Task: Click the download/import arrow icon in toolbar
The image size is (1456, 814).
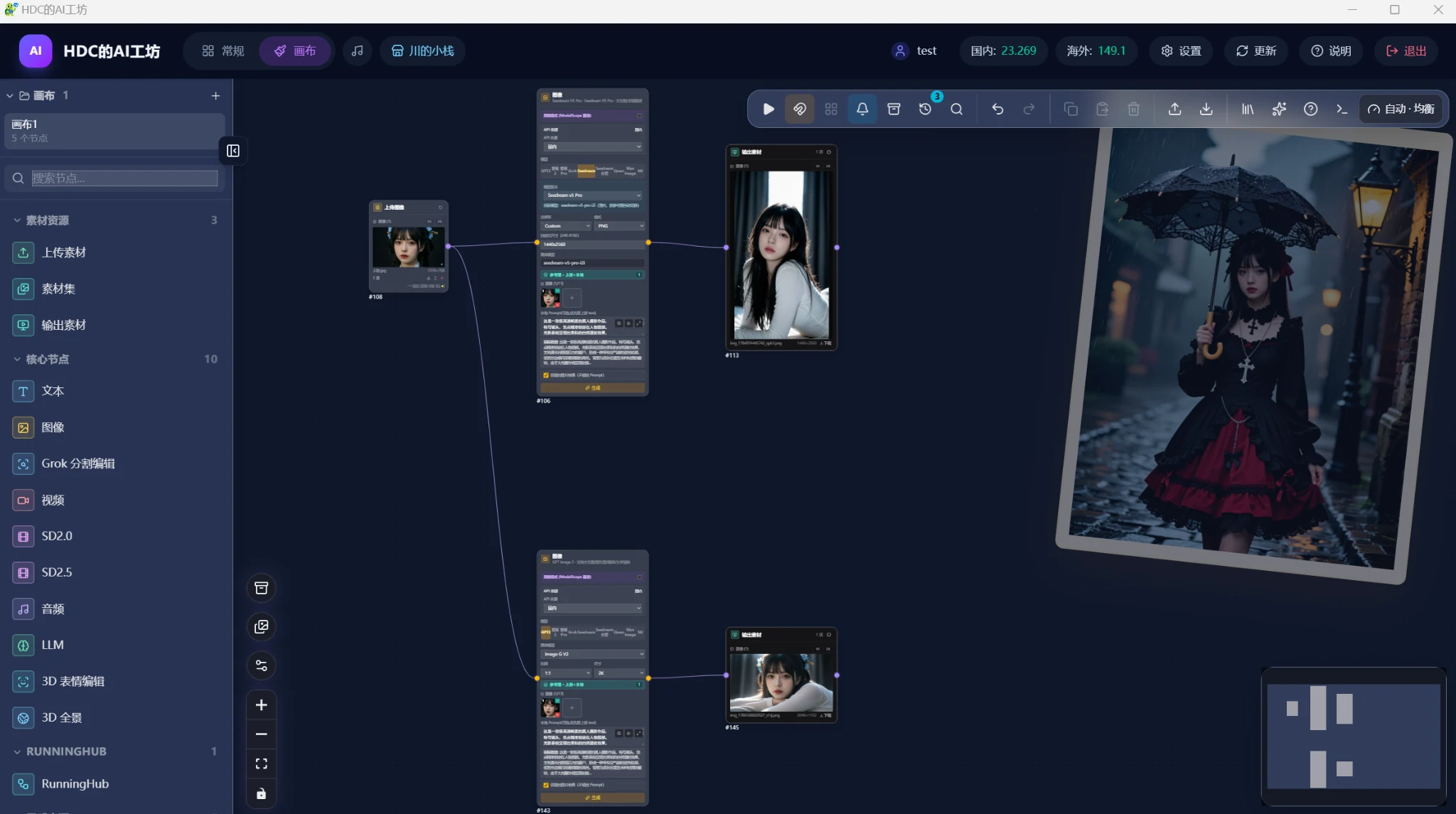Action: (1206, 109)
